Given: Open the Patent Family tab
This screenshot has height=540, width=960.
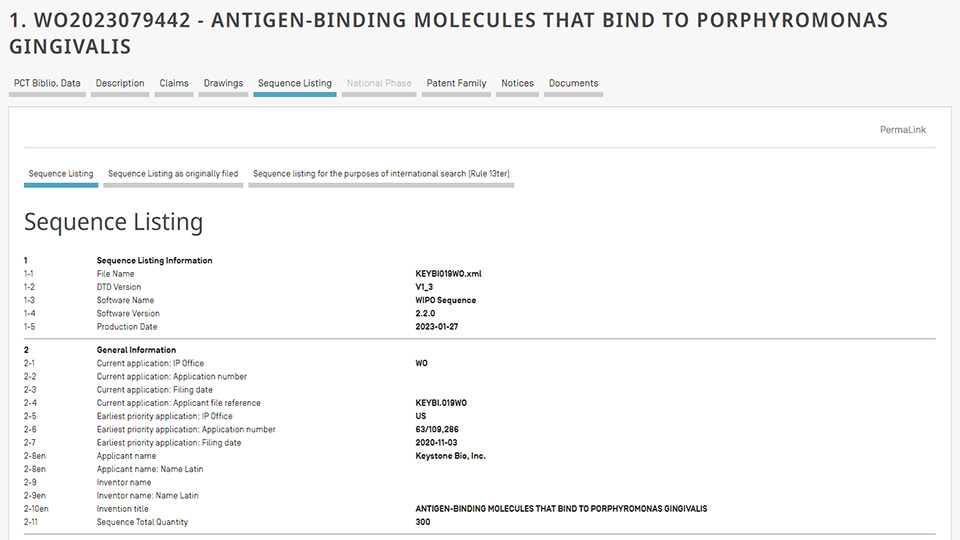Looking at the screenshot, I should pyautogui.click(x=456, y=83).
